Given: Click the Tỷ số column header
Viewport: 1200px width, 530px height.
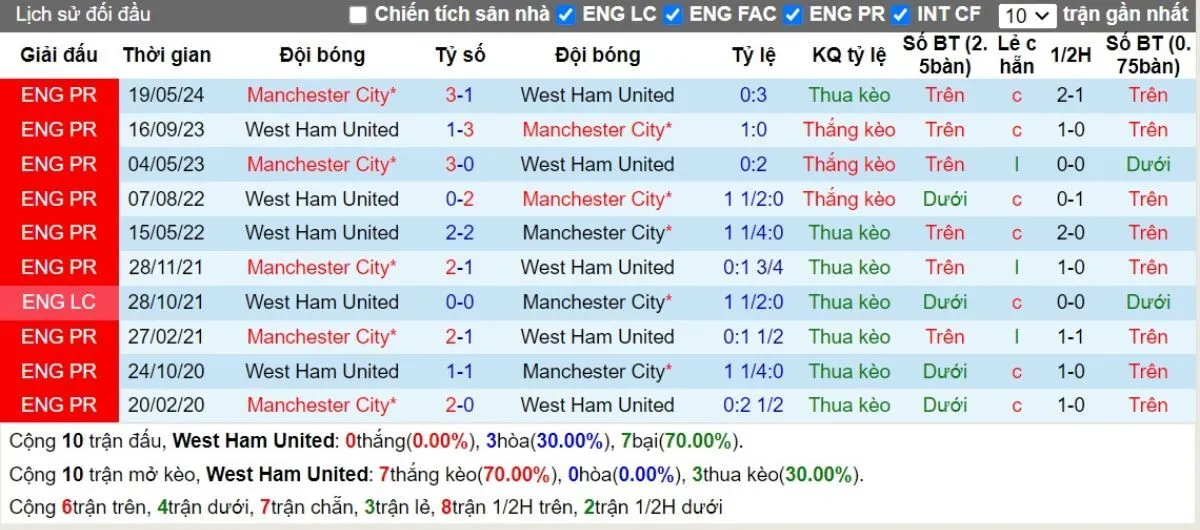Looking at the screenshot, I should pos(460,56).
